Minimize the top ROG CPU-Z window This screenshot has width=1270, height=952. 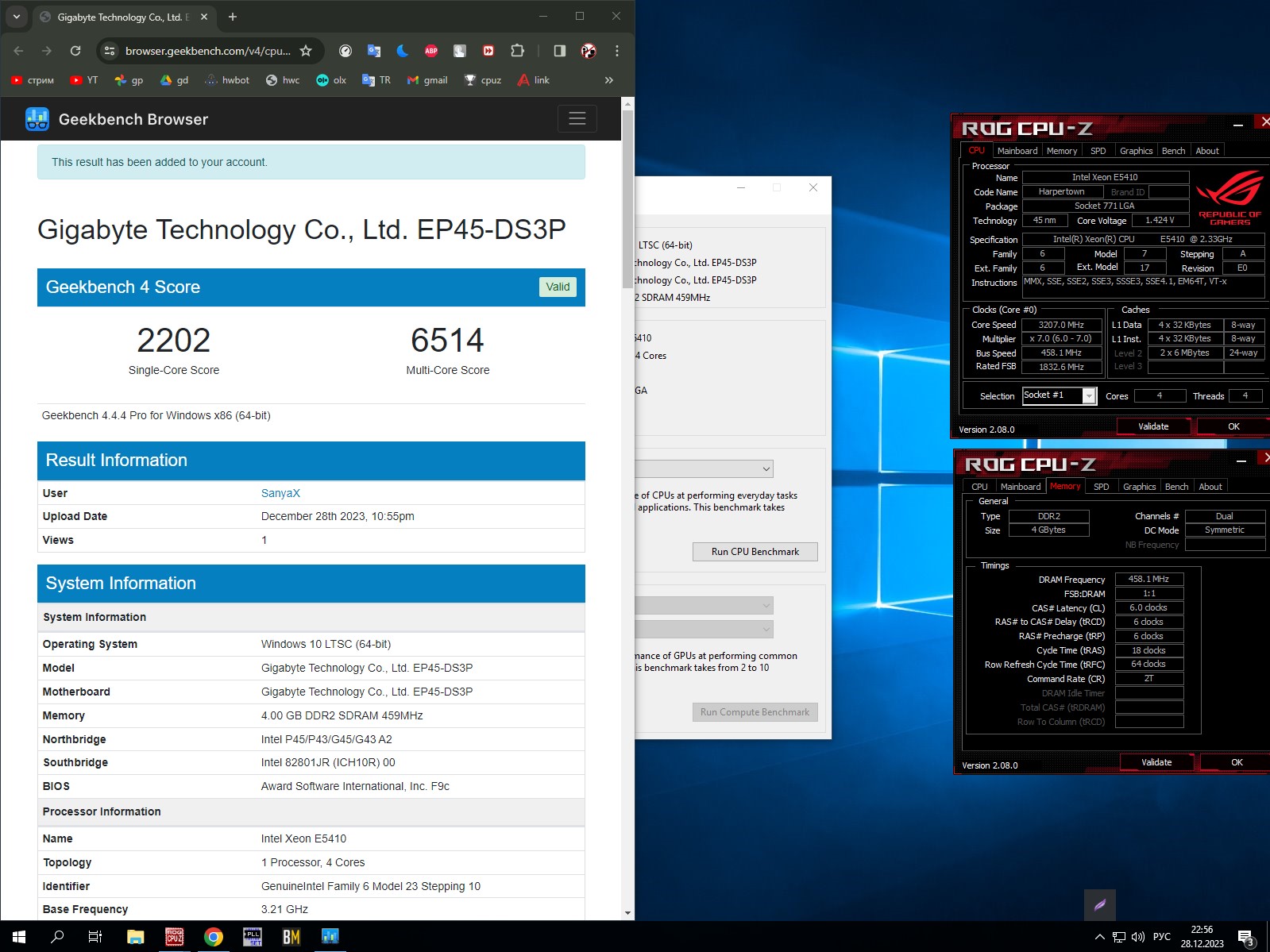1237,125
